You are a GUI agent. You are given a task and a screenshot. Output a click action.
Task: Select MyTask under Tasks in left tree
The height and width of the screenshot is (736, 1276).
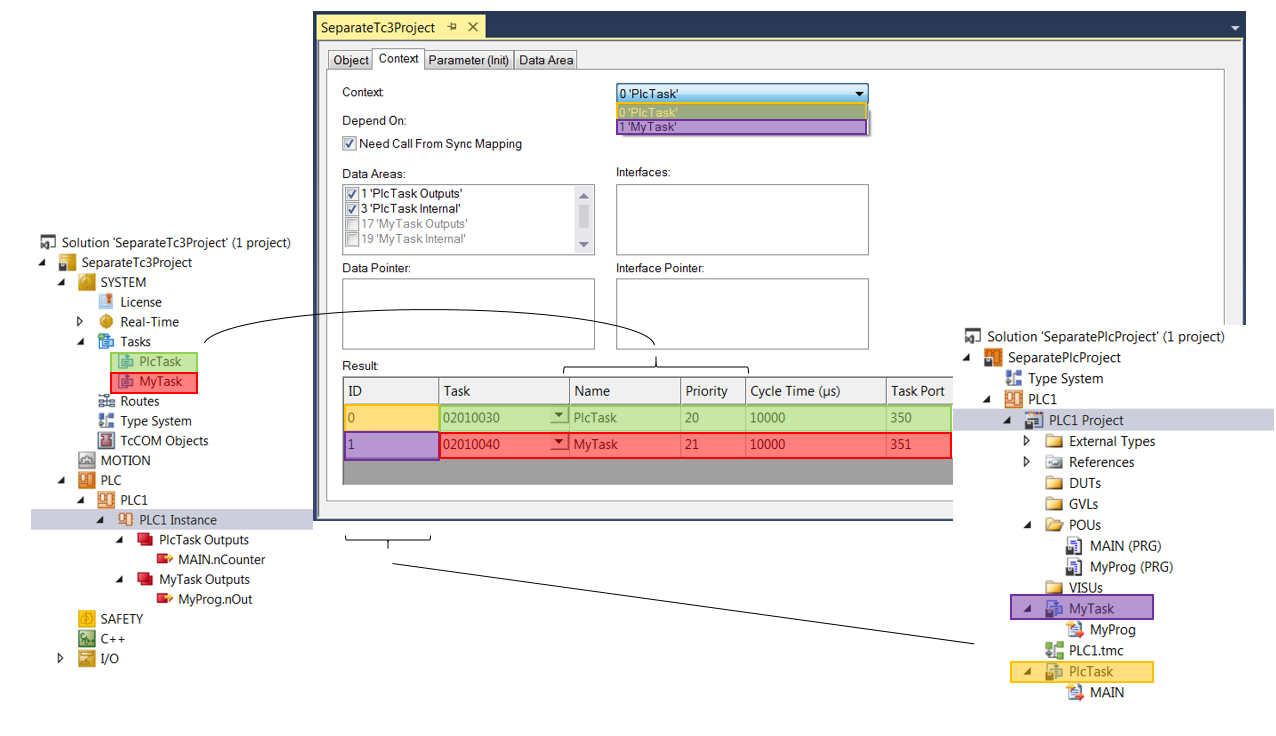154,382
